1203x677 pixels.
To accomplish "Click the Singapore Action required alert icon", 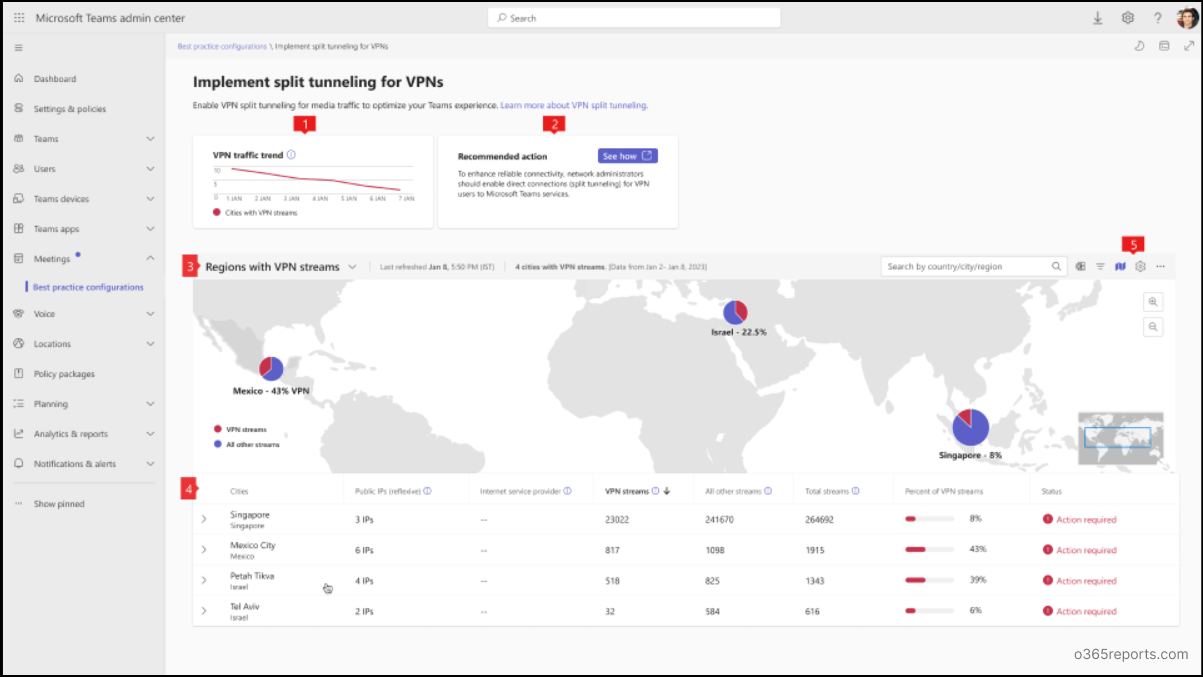I will pyautogui.click(x=1048, y=519).
